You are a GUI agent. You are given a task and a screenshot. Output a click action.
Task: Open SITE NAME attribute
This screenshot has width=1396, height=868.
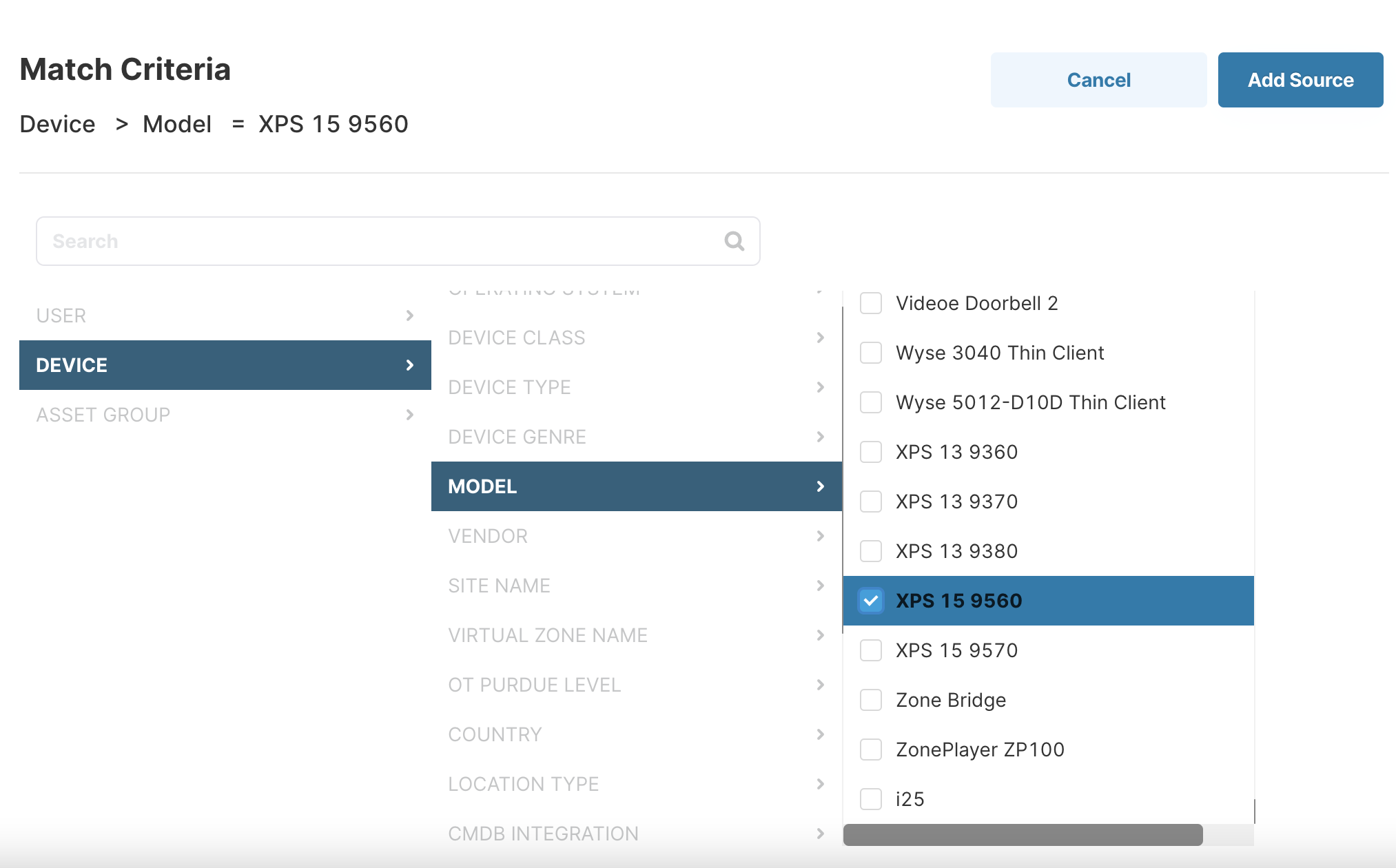click(x=636, y=586)
